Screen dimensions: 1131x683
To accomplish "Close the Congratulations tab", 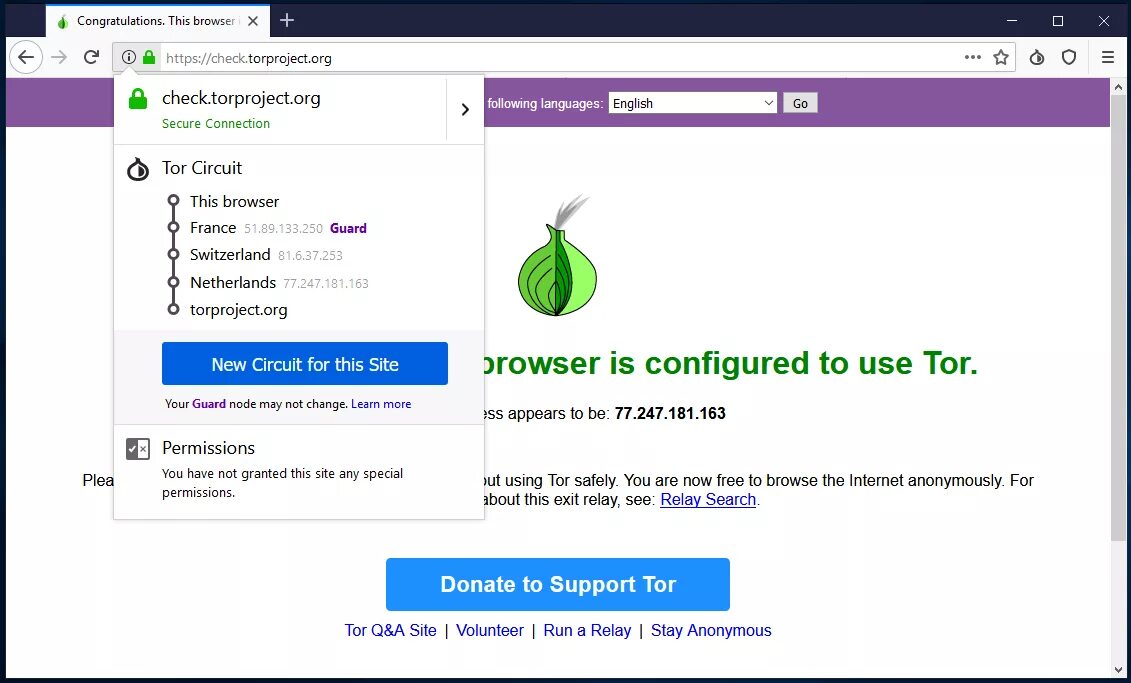I will [252, 21].
